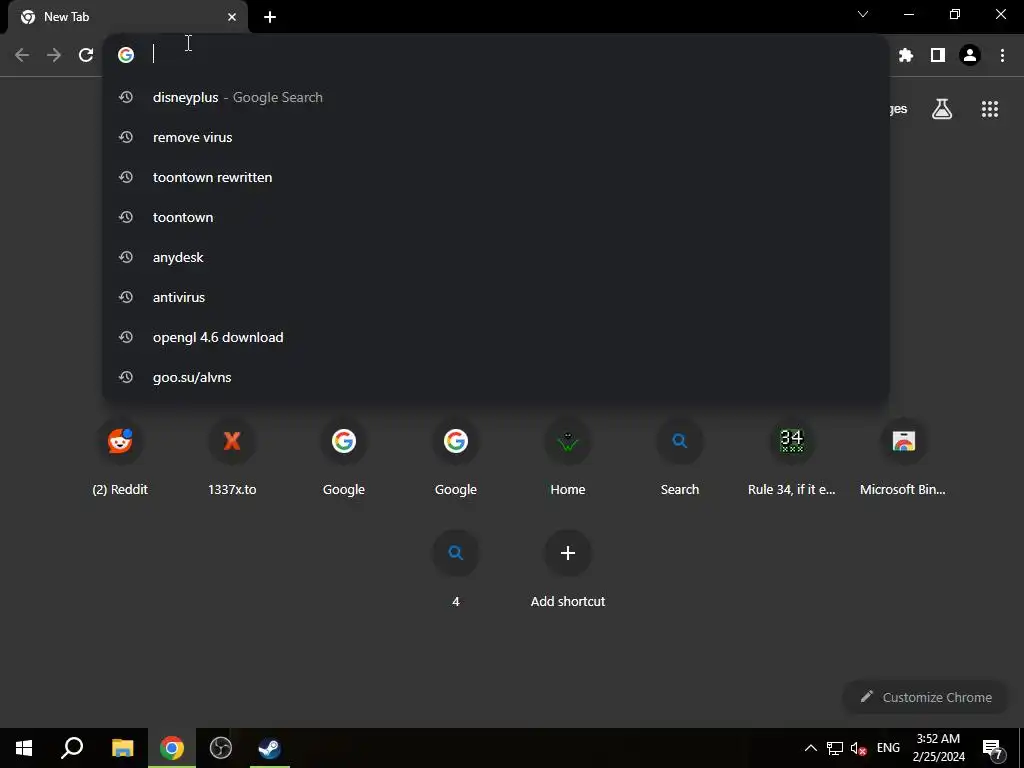
Task: Select the antivirus suggestion
Action: click(x=496, y=297)
